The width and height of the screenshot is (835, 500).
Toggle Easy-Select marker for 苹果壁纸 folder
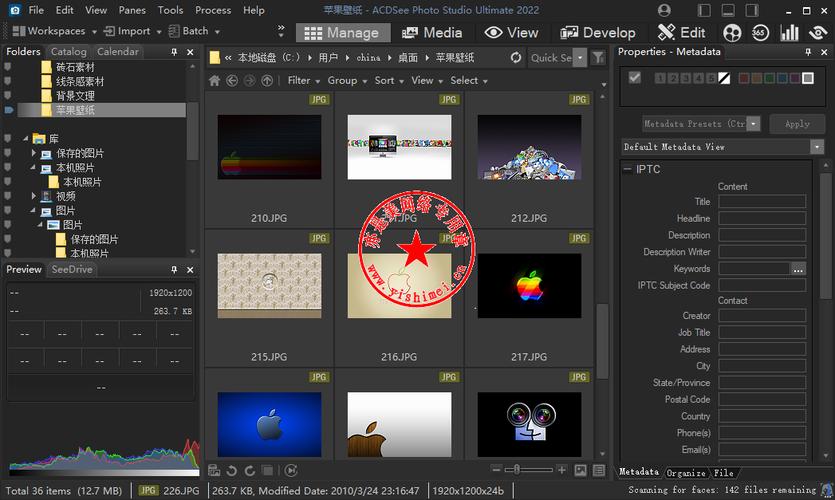tap(9, 110)
